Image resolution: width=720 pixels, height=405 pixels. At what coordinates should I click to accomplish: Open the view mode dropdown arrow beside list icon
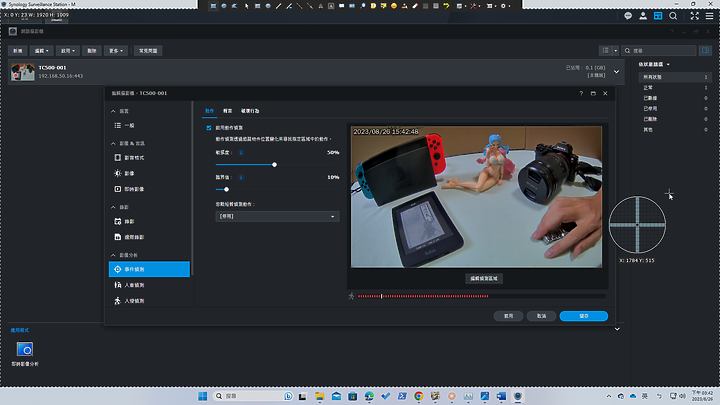[x=616, y=51]
